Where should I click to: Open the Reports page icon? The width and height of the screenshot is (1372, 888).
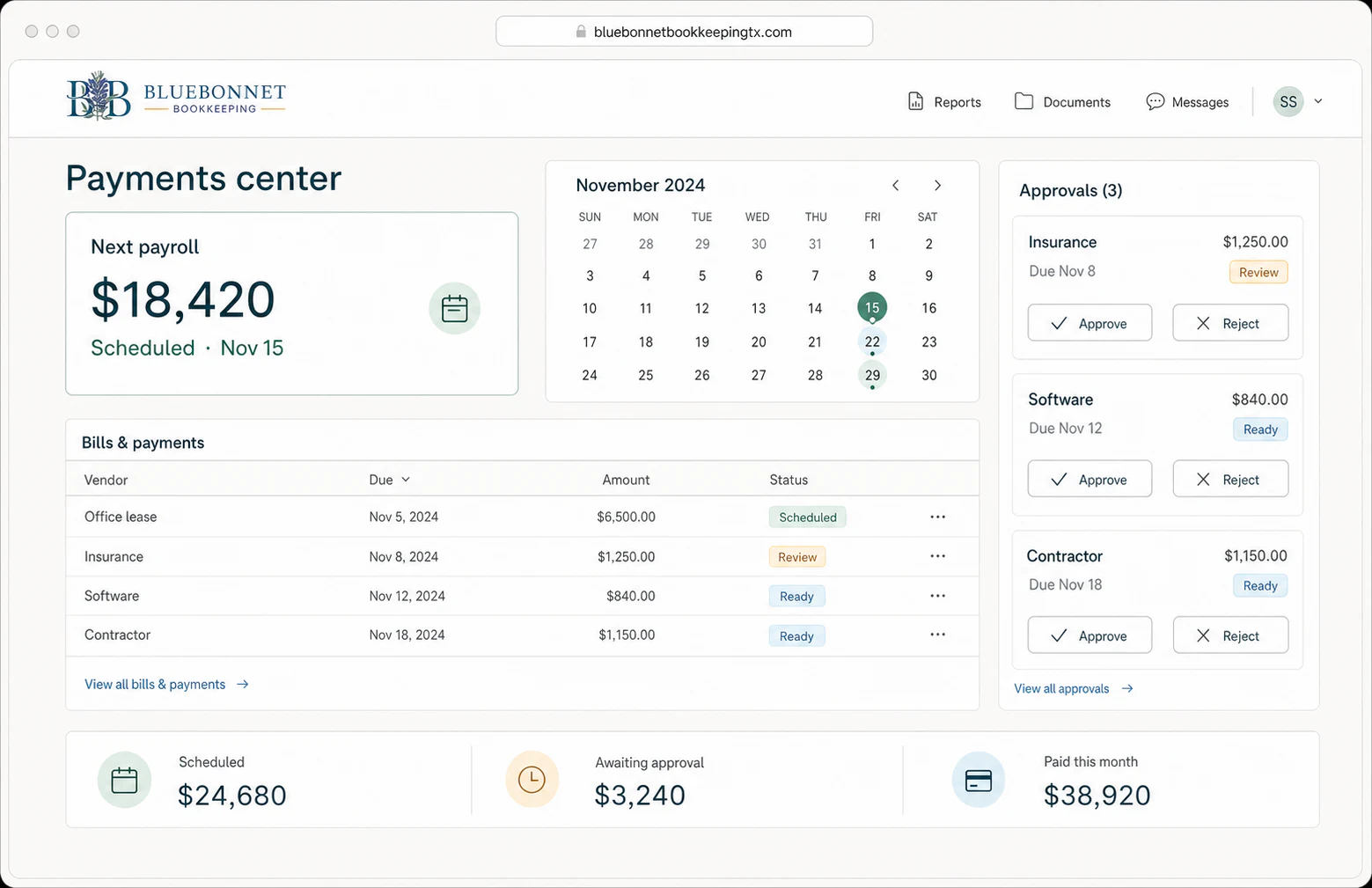pyautogui.click(x=915, y=101)
